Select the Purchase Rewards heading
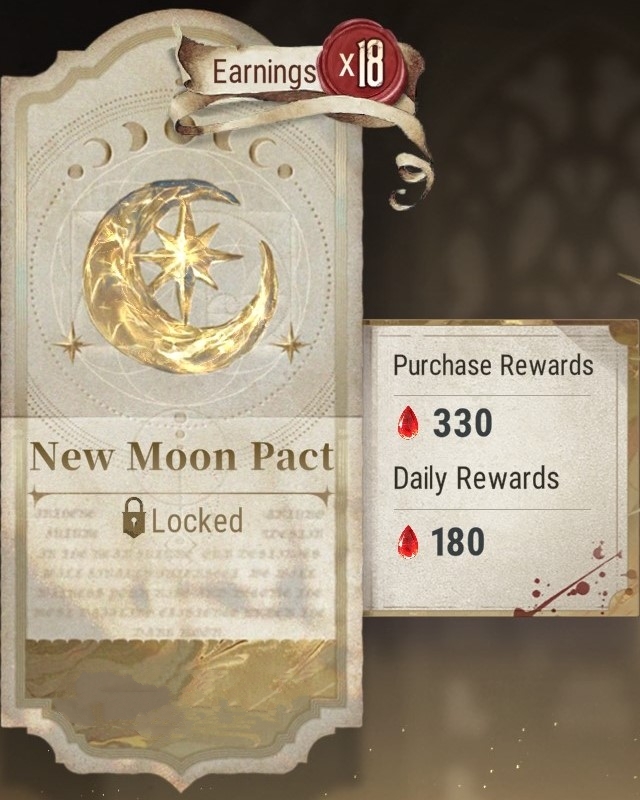Viewport: 640px width, 800px height. (493, 365)
